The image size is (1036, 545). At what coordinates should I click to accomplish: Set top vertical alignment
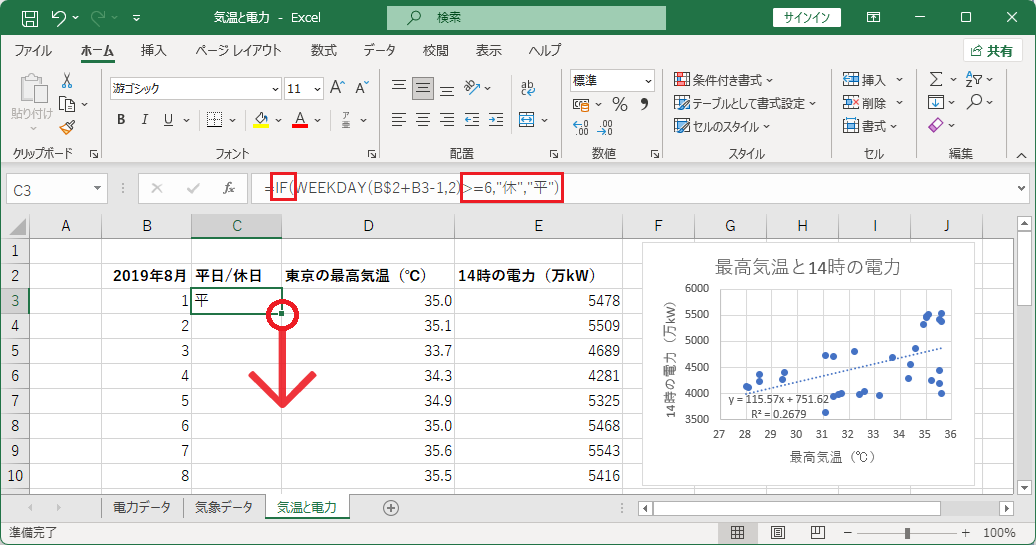click(x=398, y=88)
